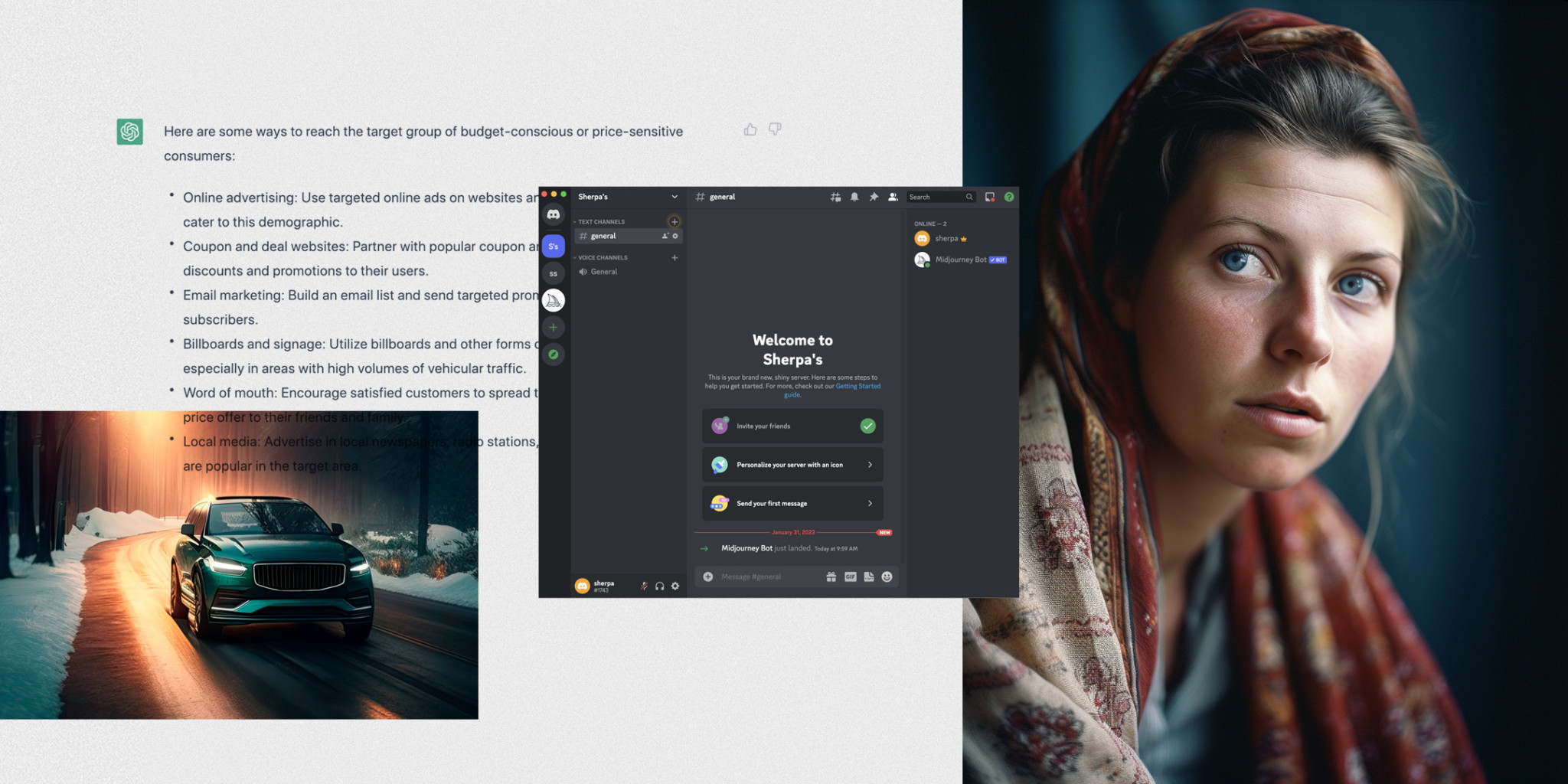Create a text channel with plus icon
Viewport: 1568px width, 784px height.
(675, 221)
